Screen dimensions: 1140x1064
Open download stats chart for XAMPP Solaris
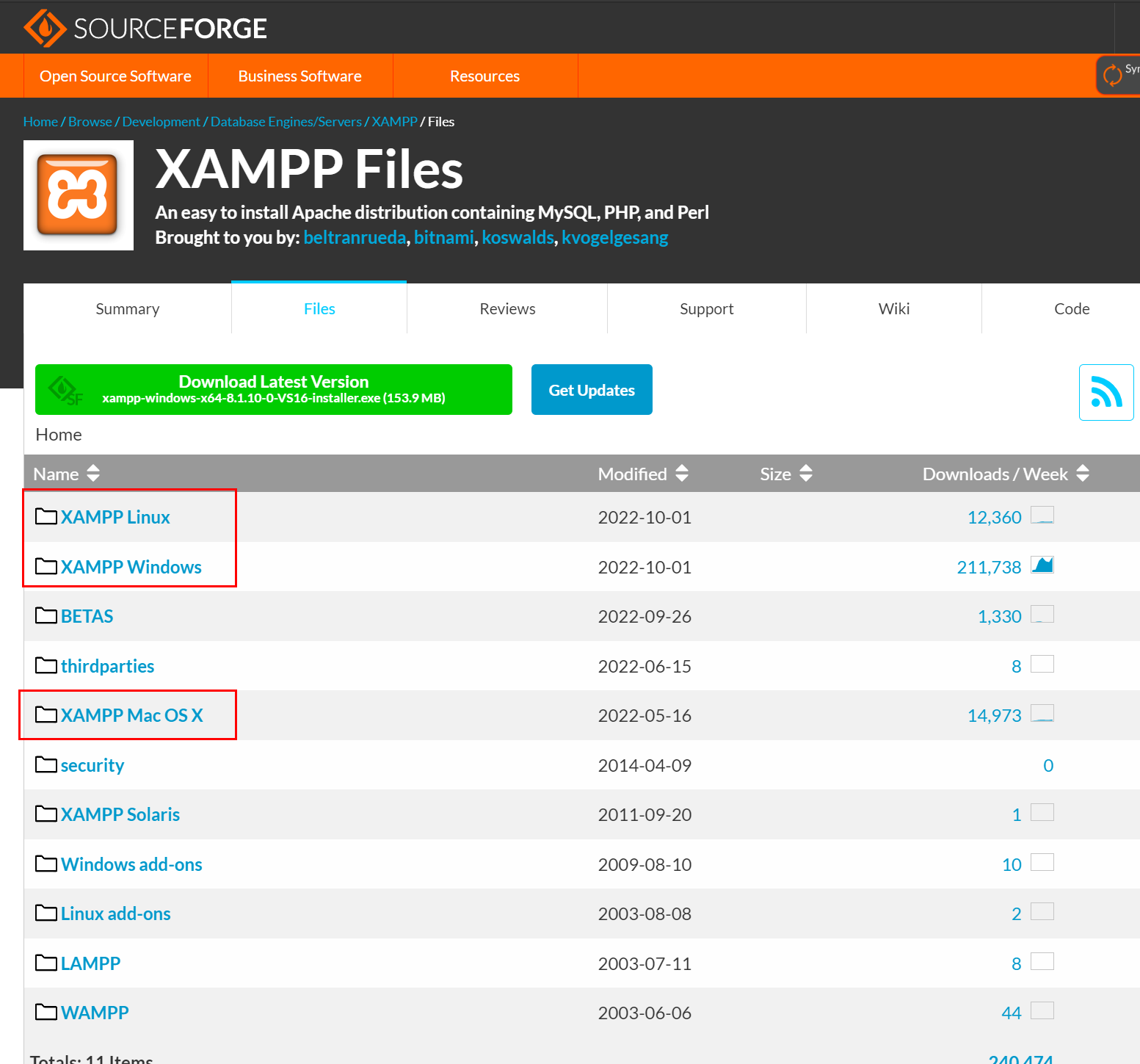tap(1042, 812)
